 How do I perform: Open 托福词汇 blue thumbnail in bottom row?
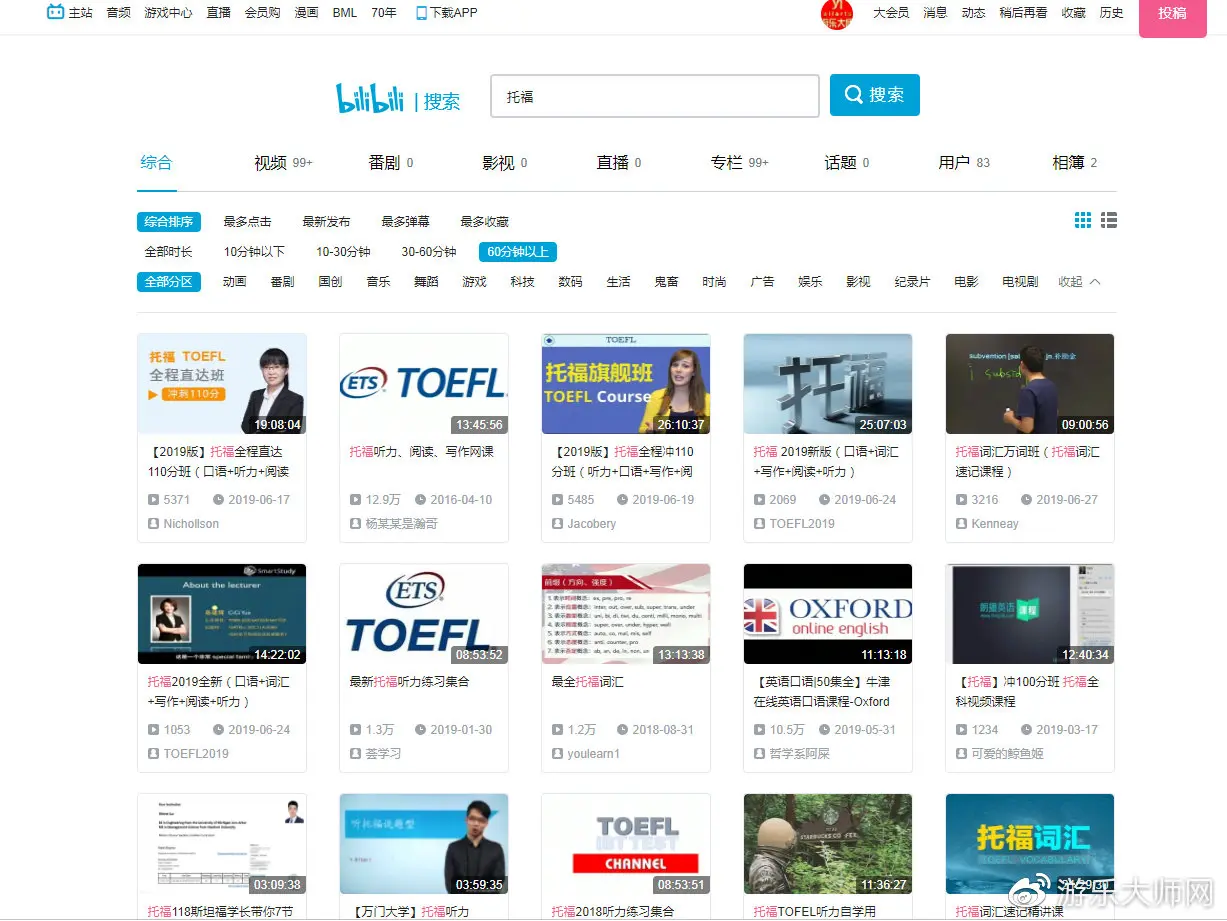(x=1030, y=844)
